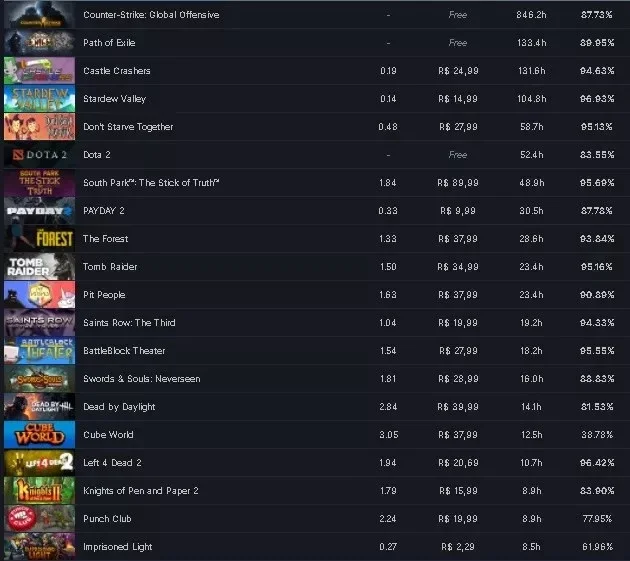630x561 pixels.
Task: Select Knights of Pen and Paper 2 title
Action: pyautogui.click(x=141, y=491)
